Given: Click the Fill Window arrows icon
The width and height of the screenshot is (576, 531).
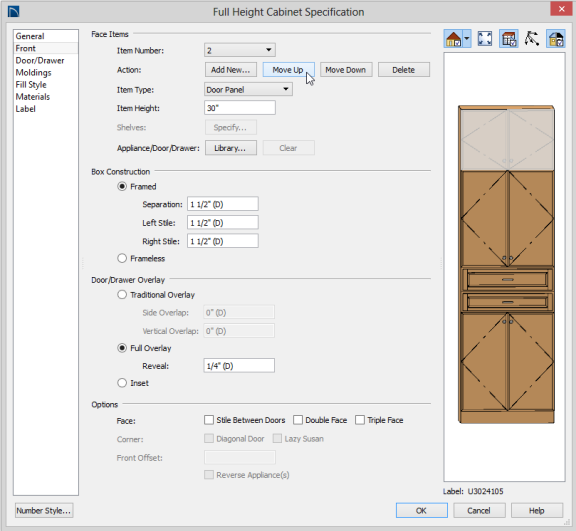Looking at the screenshot, I should click(x=485, y=39).
